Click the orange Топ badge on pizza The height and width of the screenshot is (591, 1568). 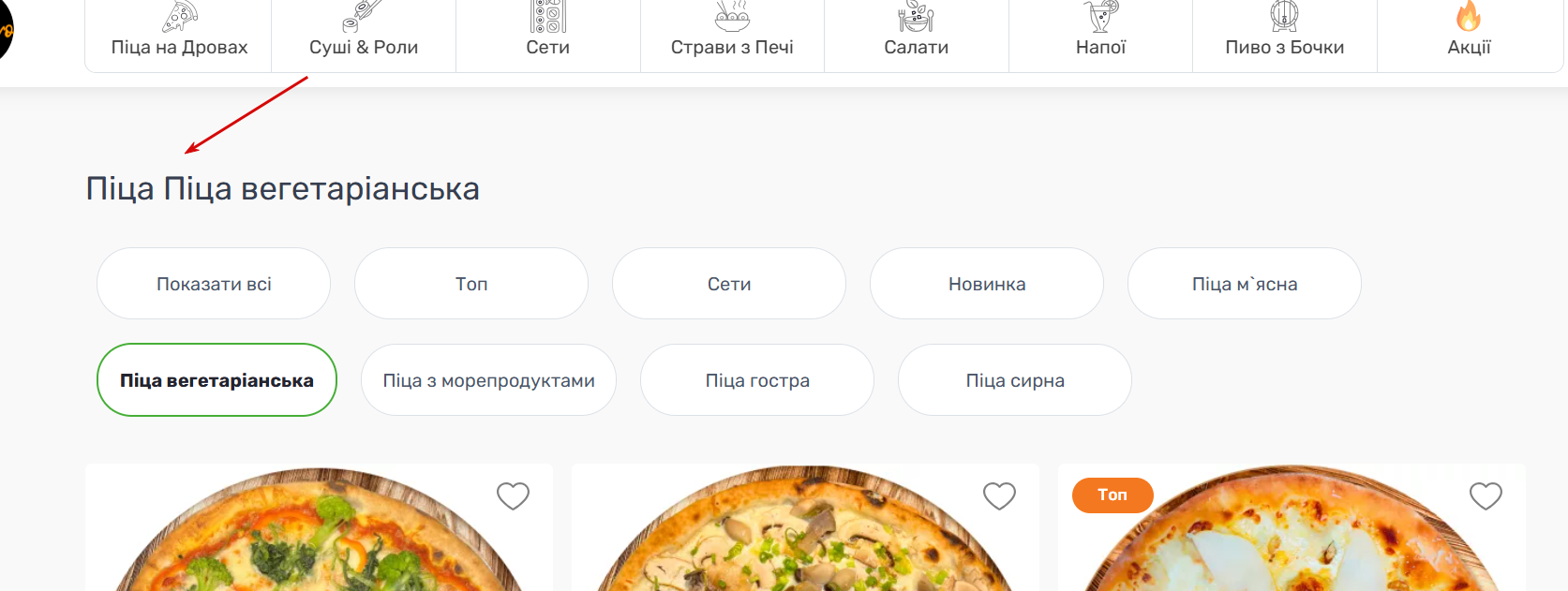[x=1113, y=495]
